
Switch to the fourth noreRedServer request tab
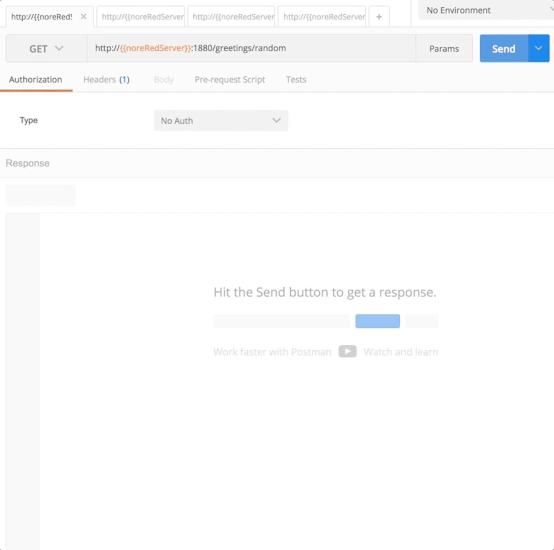click(x=322, y=17)
